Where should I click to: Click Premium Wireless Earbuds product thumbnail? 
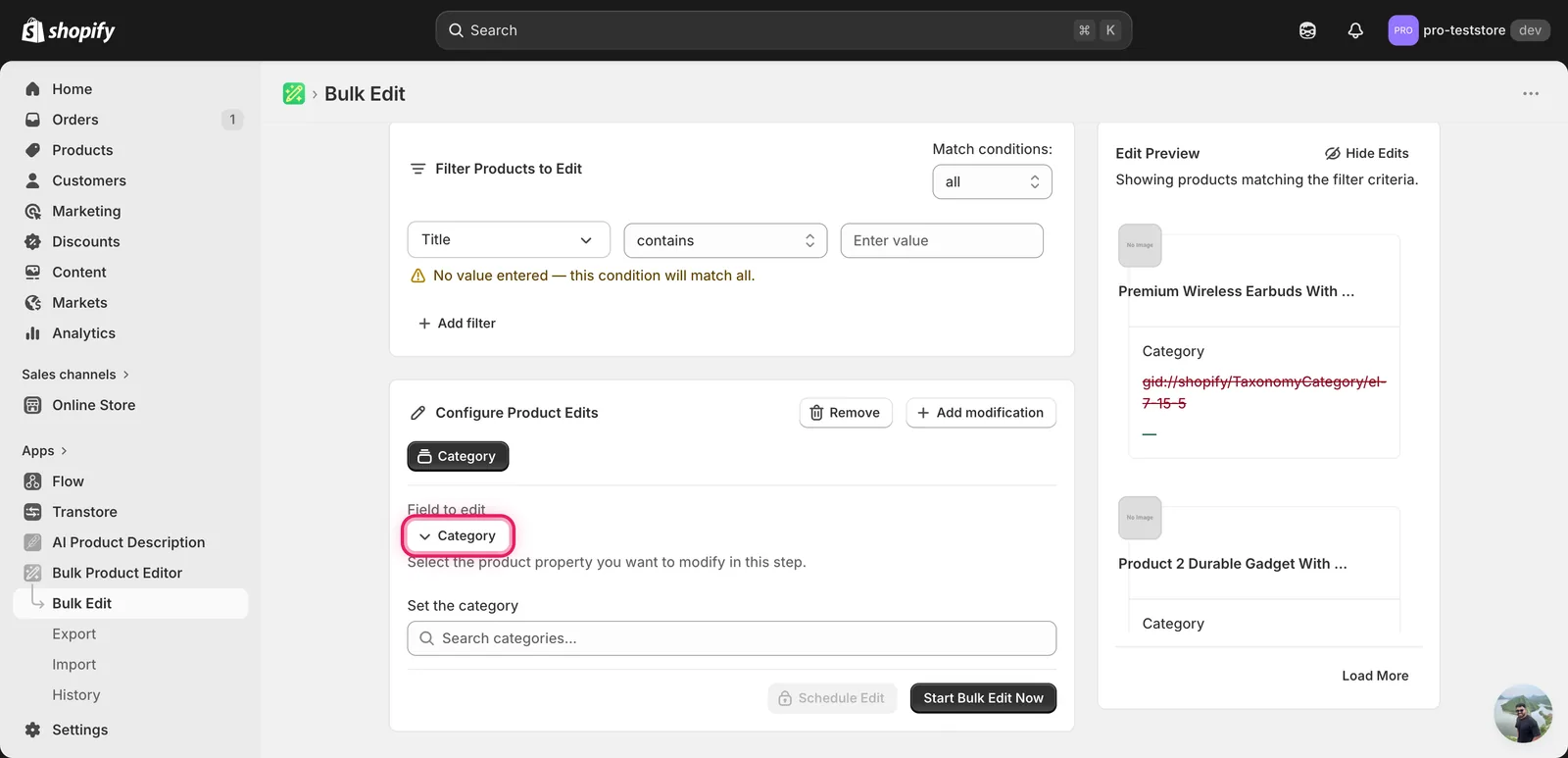tap(1140, 245)
